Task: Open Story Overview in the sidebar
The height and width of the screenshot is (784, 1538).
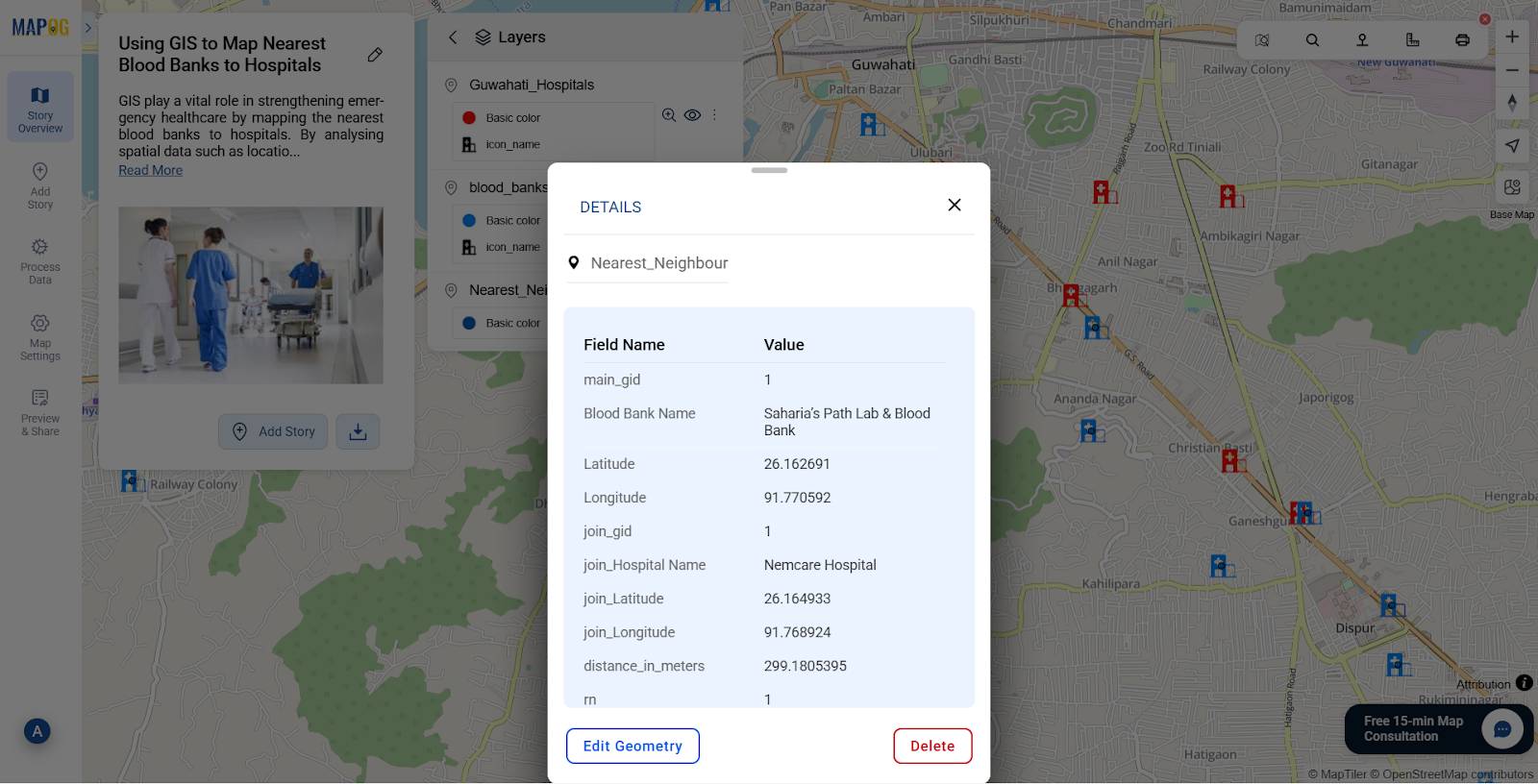Action: (x=40, y=107)
